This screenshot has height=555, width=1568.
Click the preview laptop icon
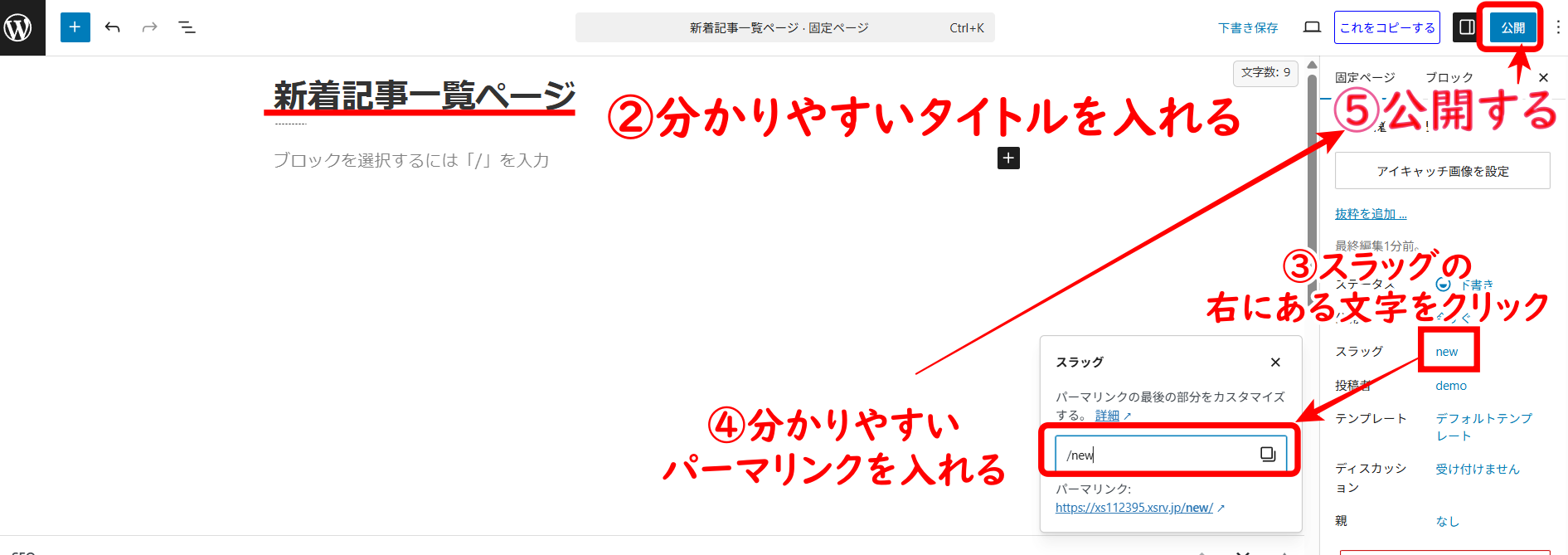1312,27
